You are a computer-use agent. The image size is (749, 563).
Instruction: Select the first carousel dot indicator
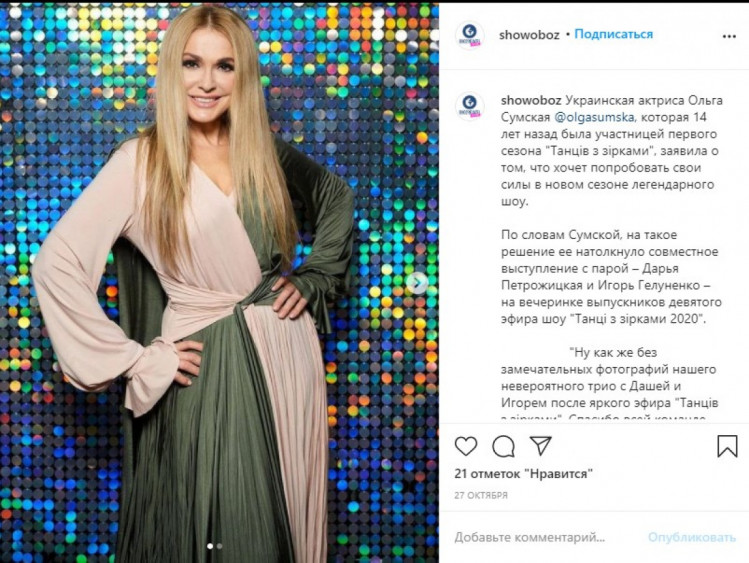[x=210, y=546]
